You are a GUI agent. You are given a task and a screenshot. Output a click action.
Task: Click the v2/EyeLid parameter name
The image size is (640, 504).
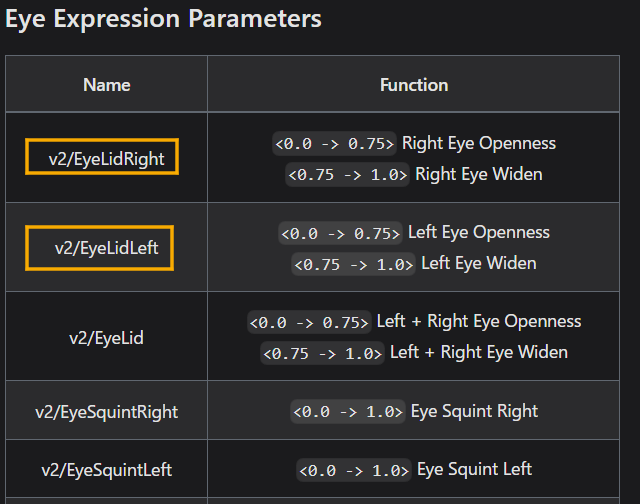(x=107, y=337)
